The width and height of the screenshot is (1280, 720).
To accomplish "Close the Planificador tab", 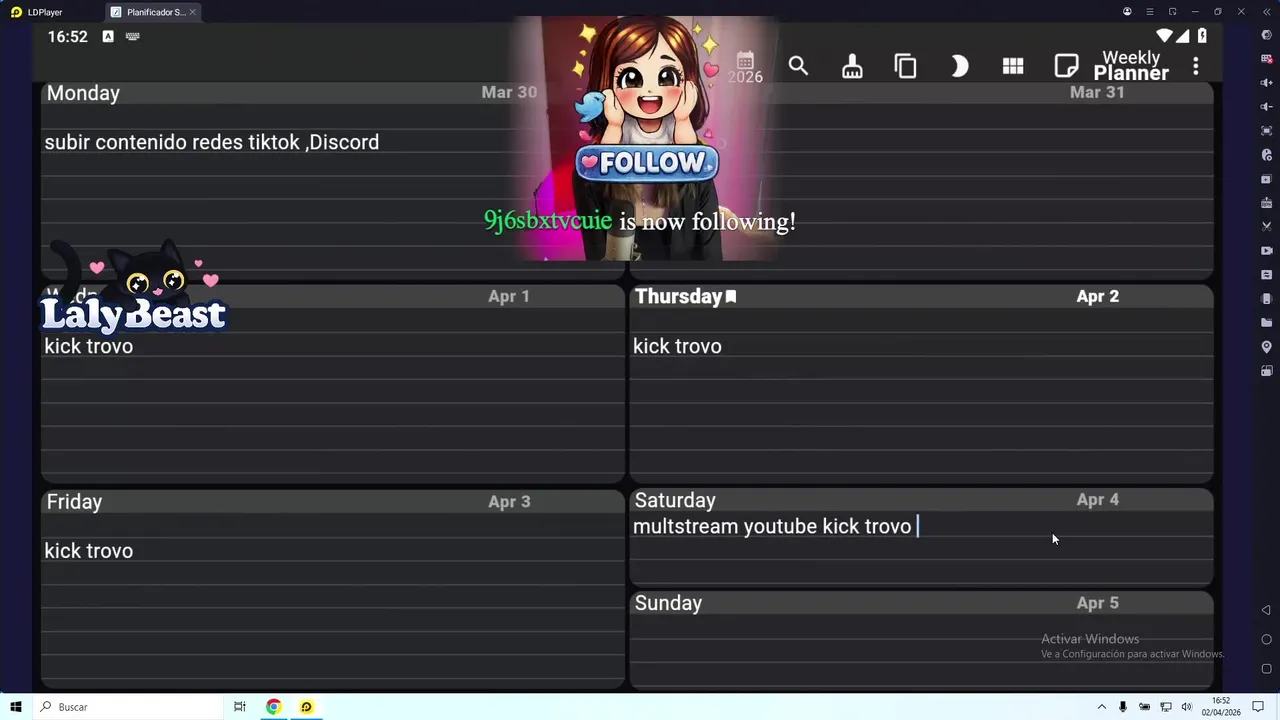I will (x=192, y=12).
